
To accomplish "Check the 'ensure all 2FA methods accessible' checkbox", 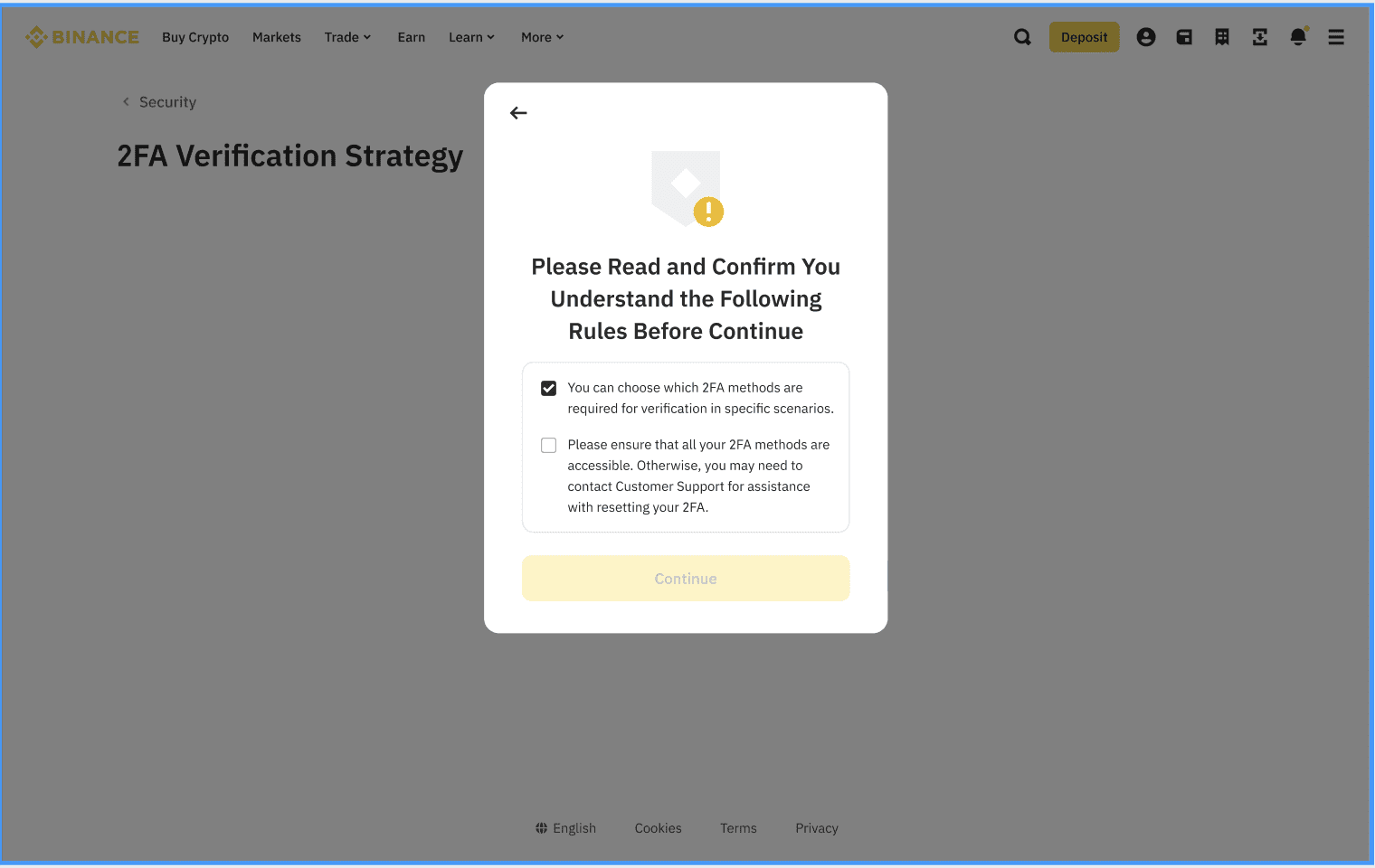I will pos(548,445).
